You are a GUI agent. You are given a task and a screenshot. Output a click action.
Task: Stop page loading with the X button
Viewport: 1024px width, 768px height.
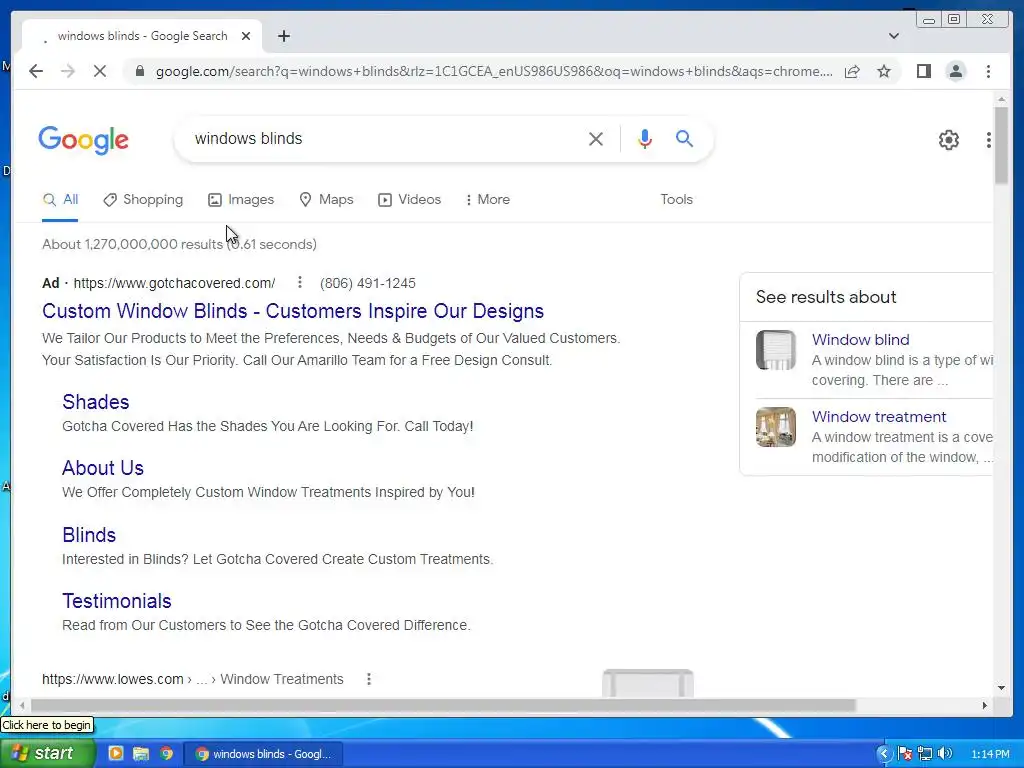point(100,71)
